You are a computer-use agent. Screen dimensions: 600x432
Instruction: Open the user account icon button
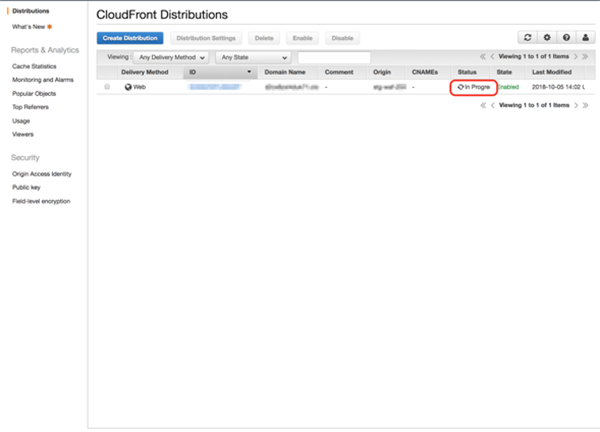click(x=585, y=37)
